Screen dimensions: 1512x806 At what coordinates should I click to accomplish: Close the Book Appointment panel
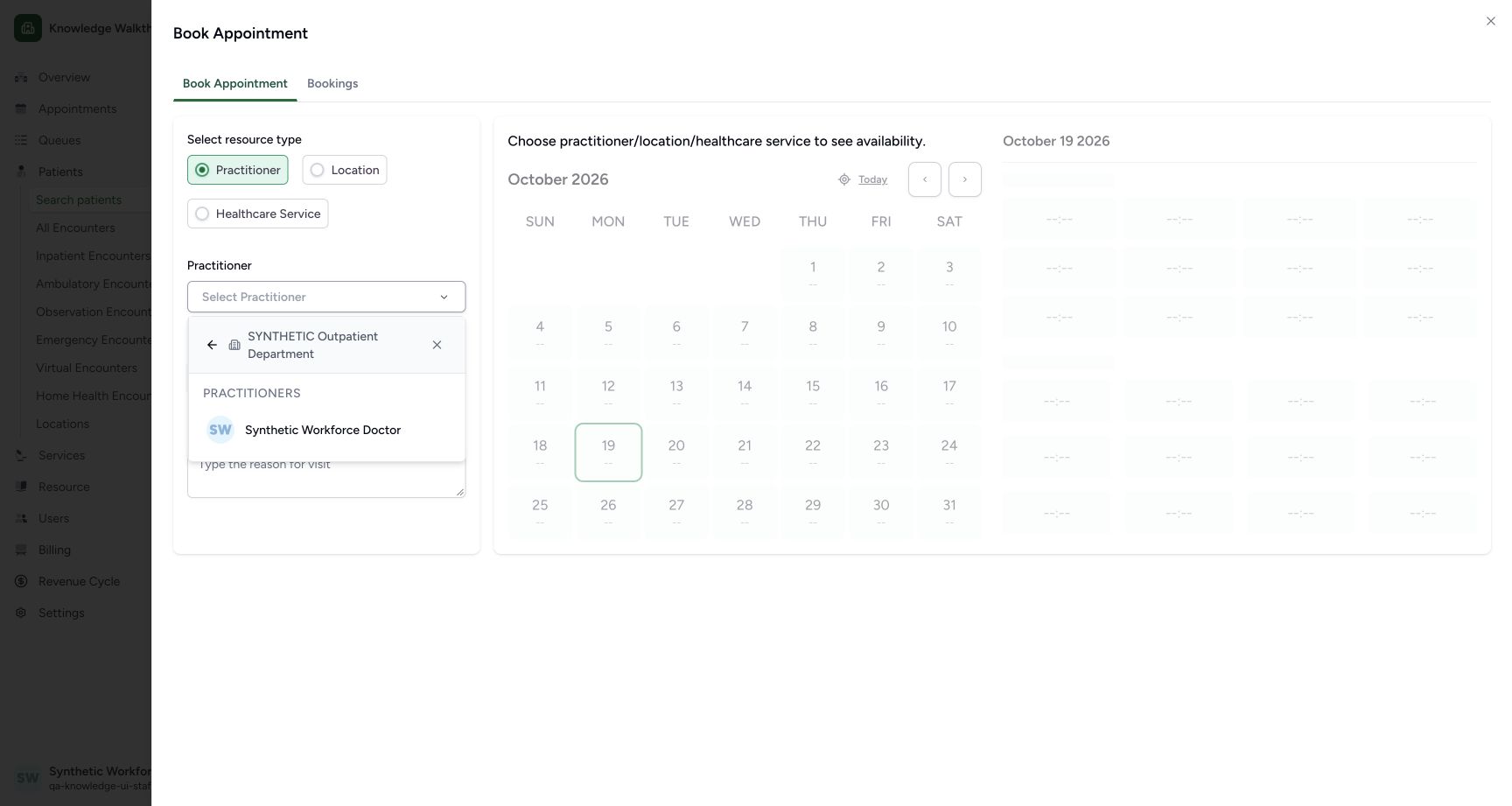coord(1491,21)
